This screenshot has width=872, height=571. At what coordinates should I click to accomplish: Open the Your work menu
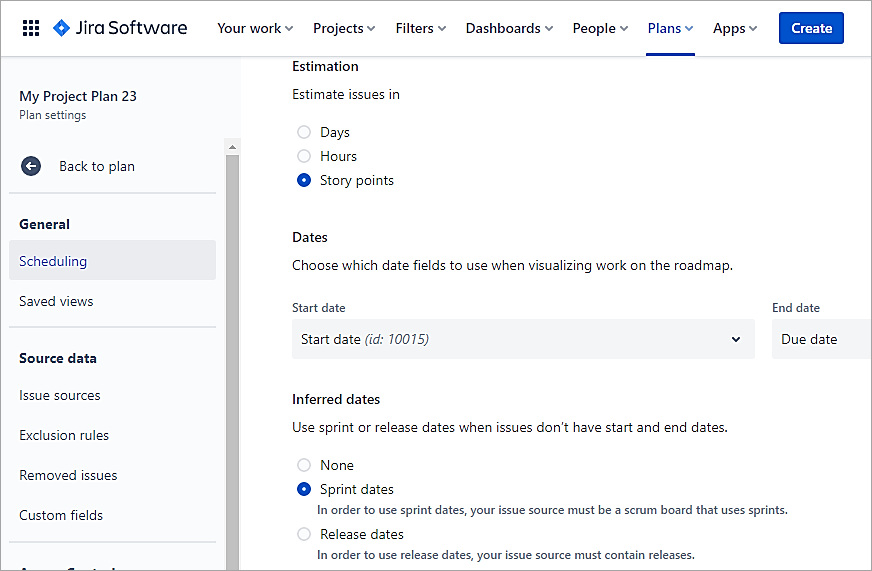pyautogui.click(x=255, y=28)
